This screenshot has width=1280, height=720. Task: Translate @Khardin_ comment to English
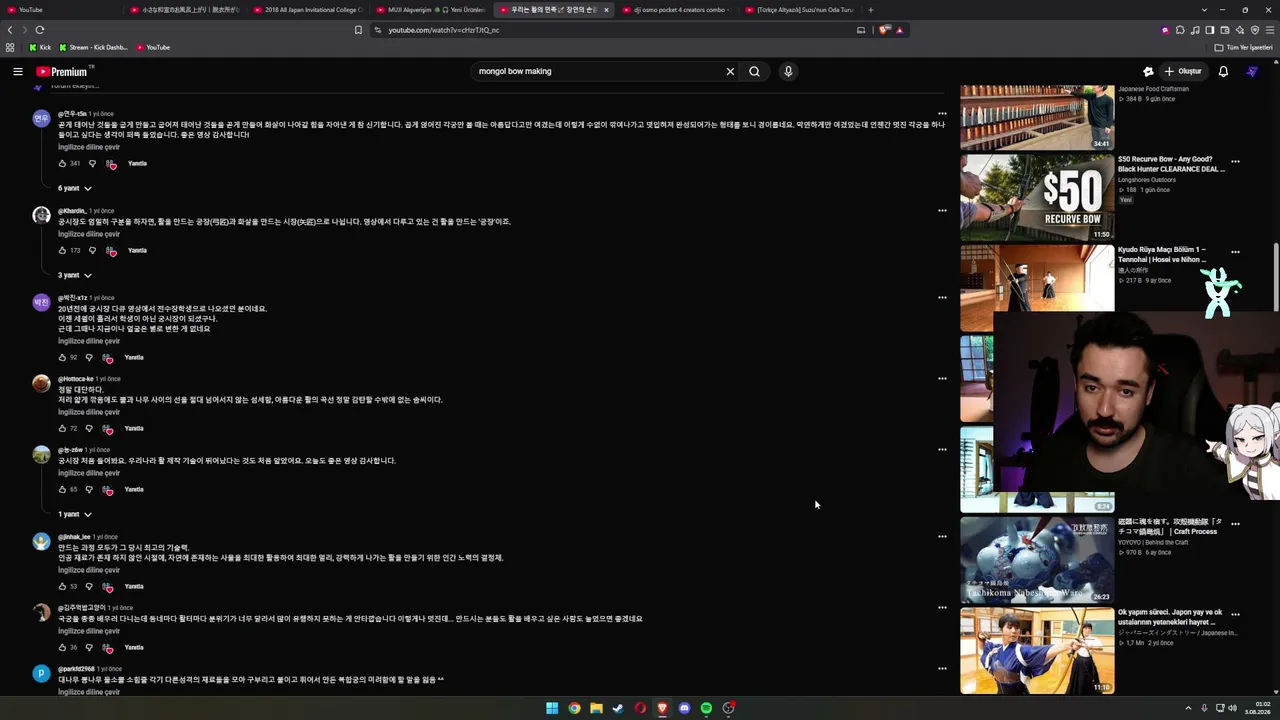(x=89, y=234)
